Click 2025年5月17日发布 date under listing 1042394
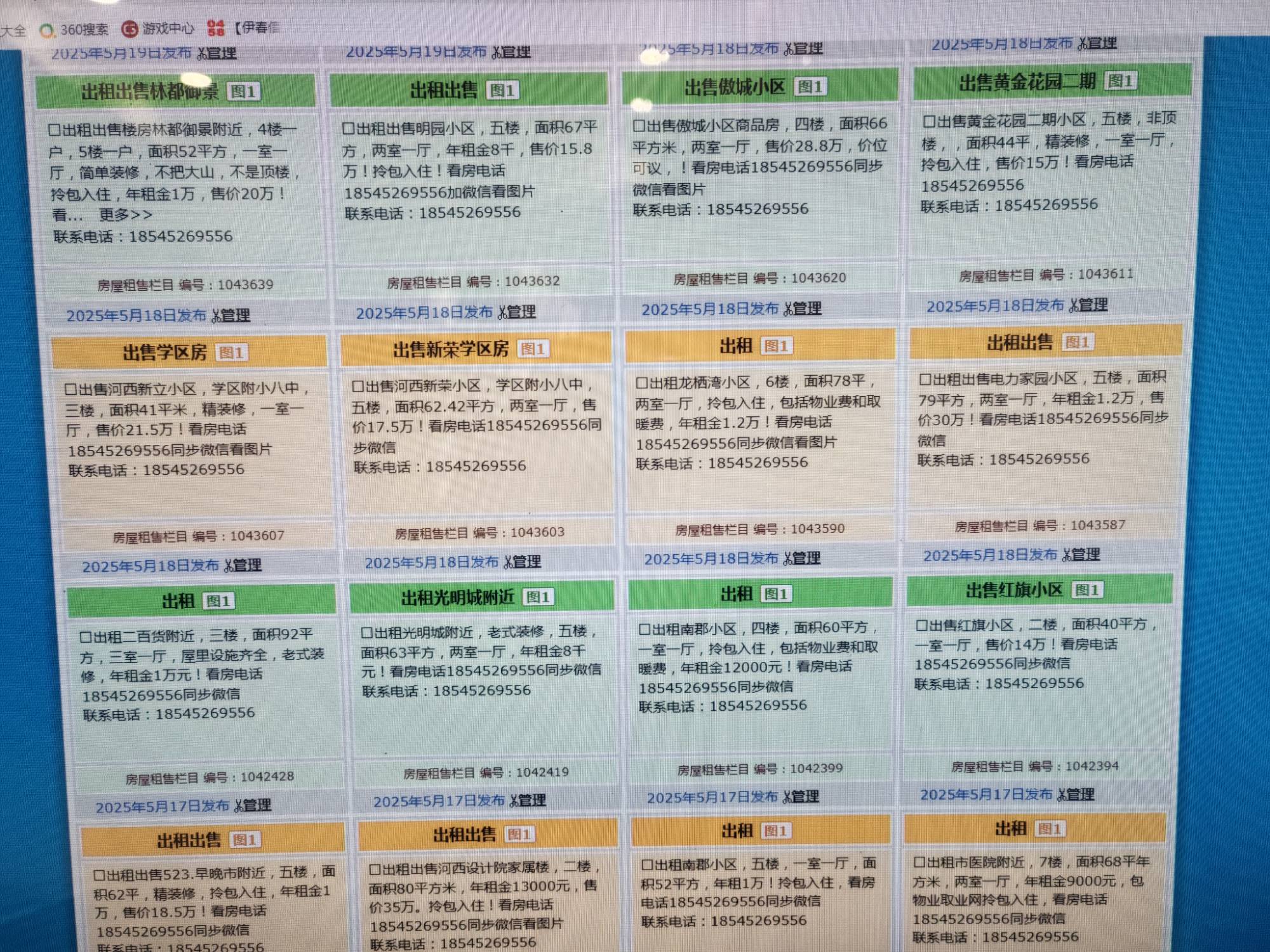This screenshot has width=1270, height=952. point(986,795)
